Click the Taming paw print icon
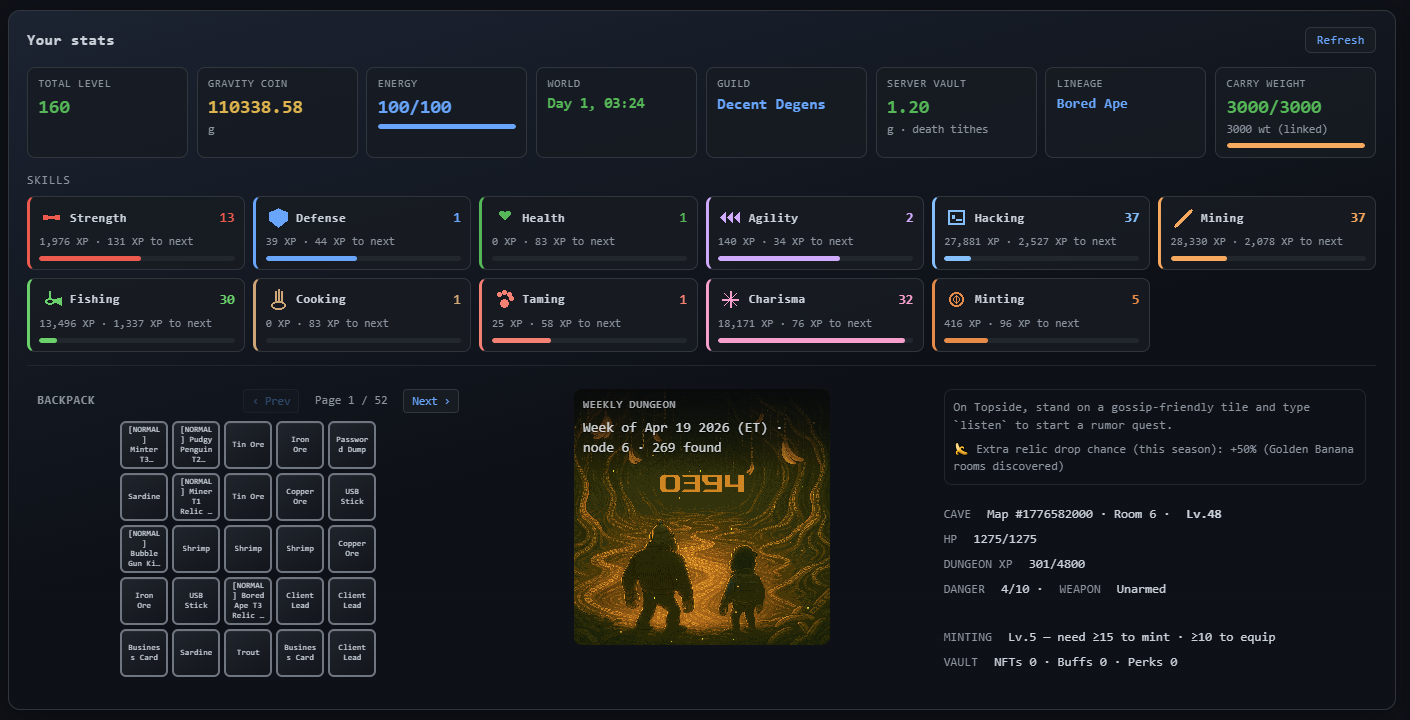The height and width of the screenshot is (720, 1410). 505,299
